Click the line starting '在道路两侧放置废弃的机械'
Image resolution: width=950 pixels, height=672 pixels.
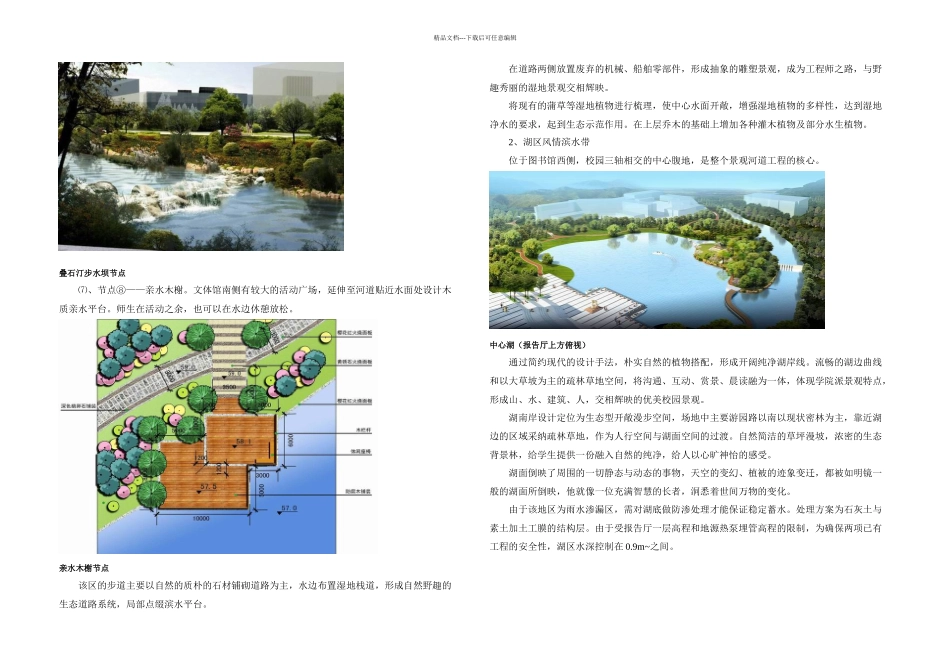pos(695,69)
